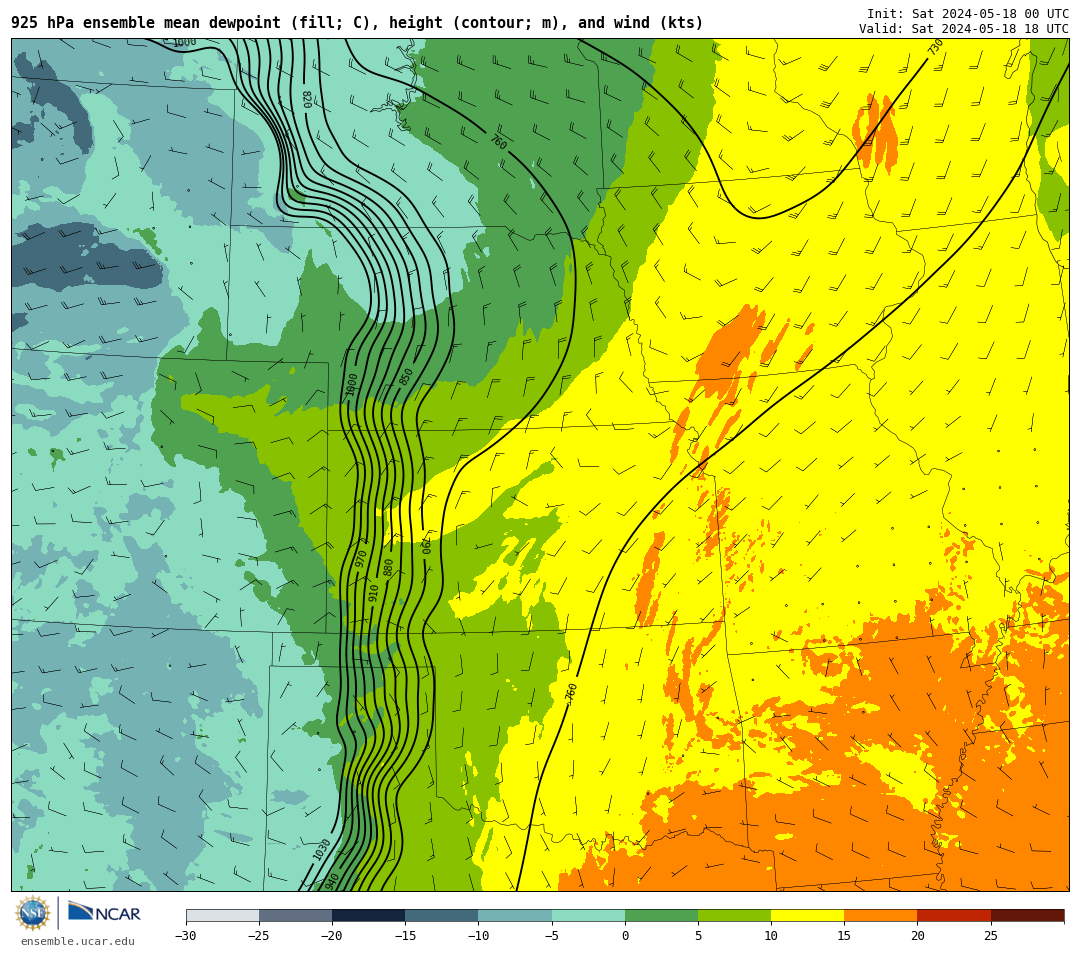Select the dark navy -20 to -15 colorbar segment
This screenshot has width=1080, height=954.
(368, 915)
